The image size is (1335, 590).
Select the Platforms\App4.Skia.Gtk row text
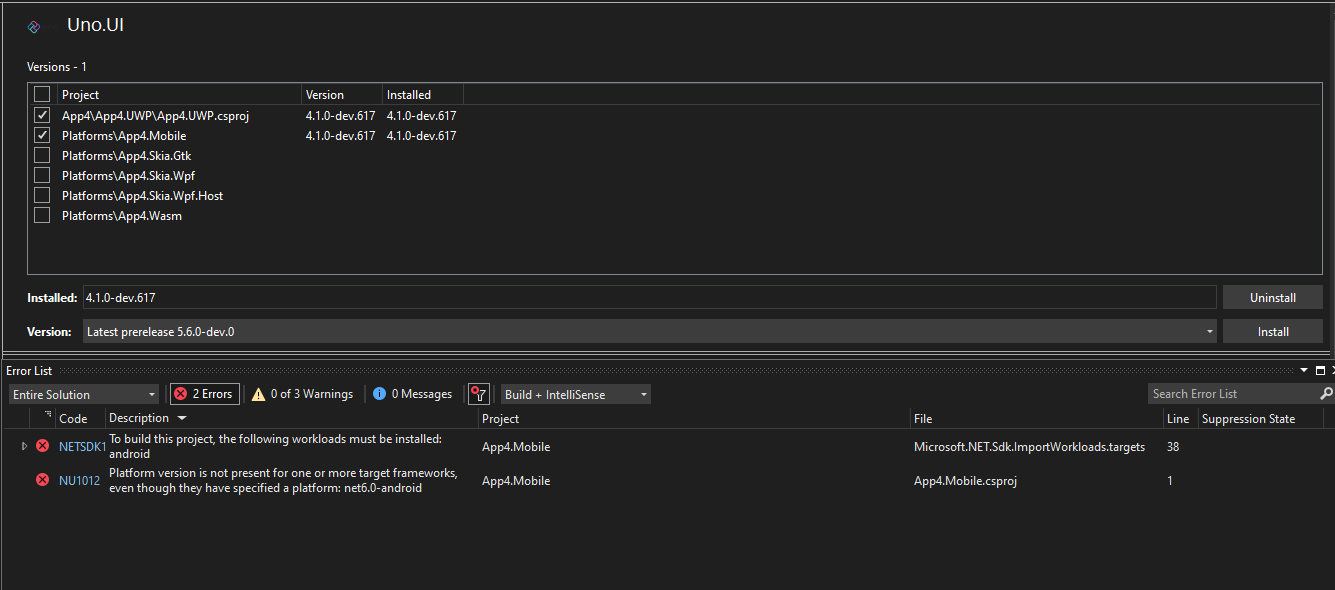(126, 156)
